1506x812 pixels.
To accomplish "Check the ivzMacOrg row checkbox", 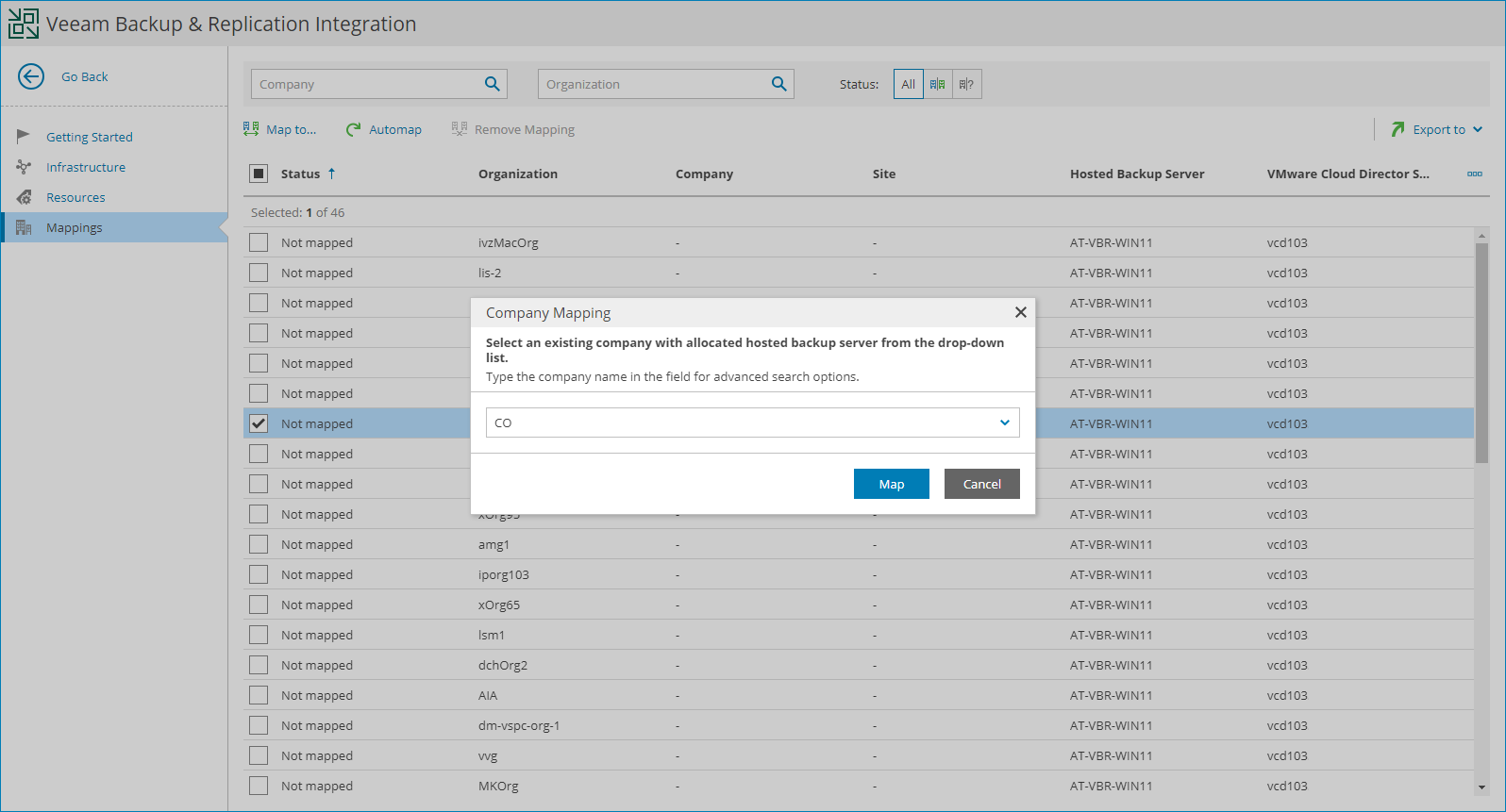I will pyautogui.click(x=259, y=242).
